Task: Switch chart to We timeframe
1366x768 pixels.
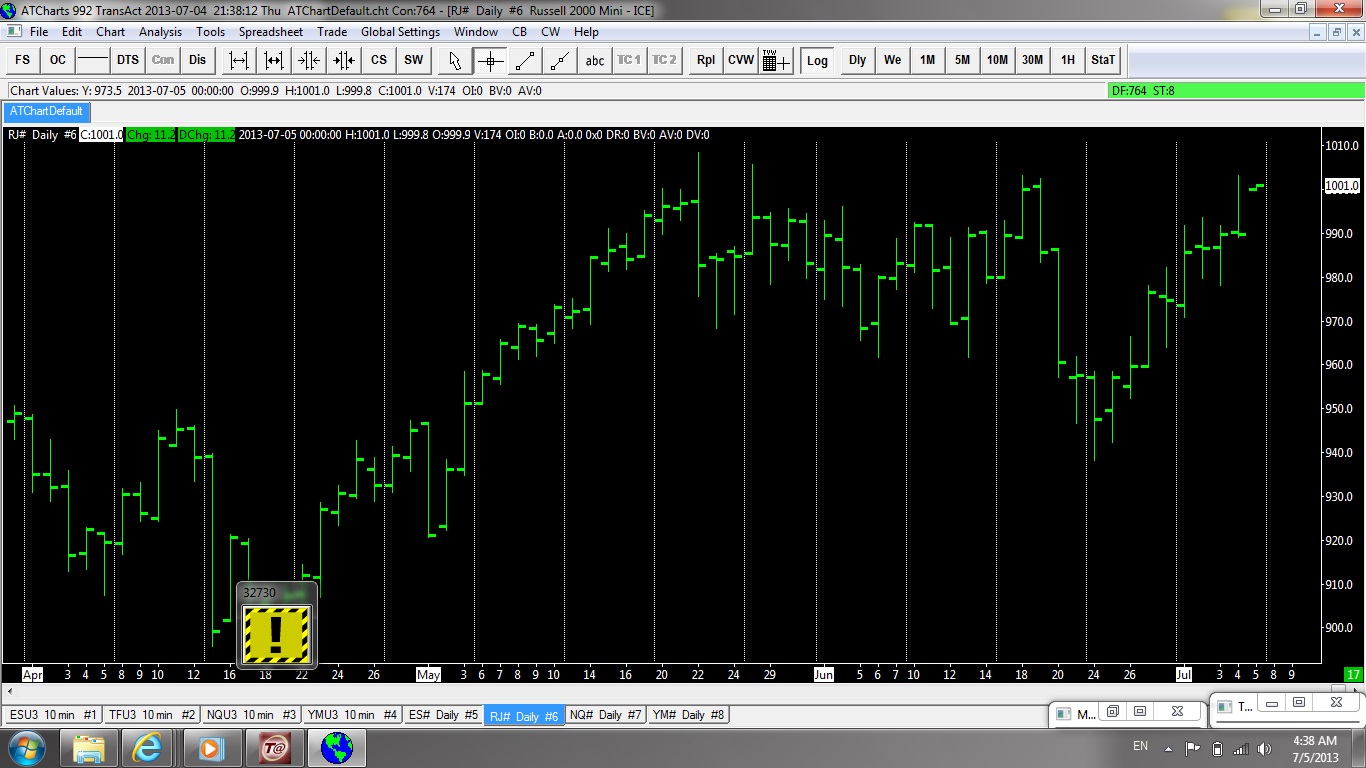Action: [x=892, y=60]
